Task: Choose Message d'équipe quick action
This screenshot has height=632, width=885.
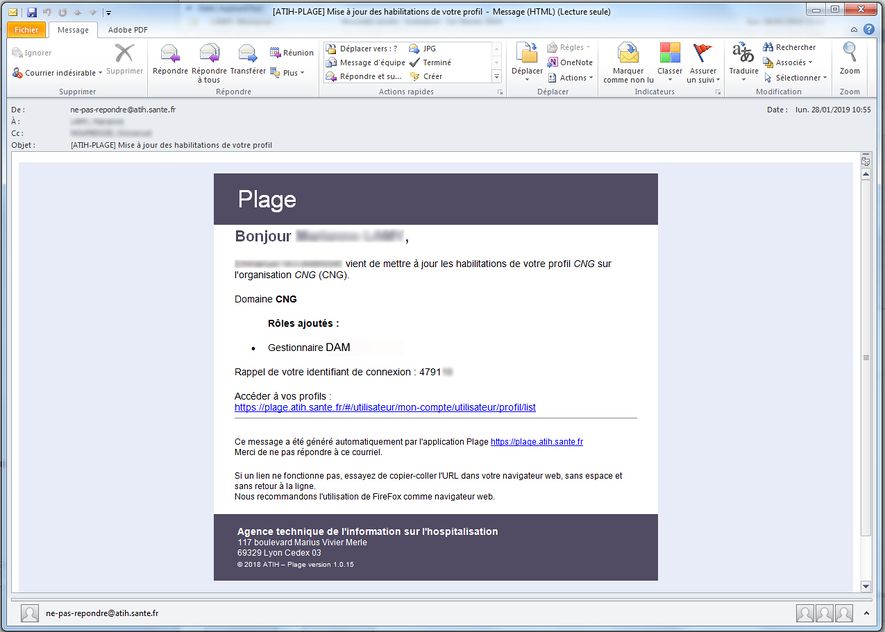Action: click(366, 62)
